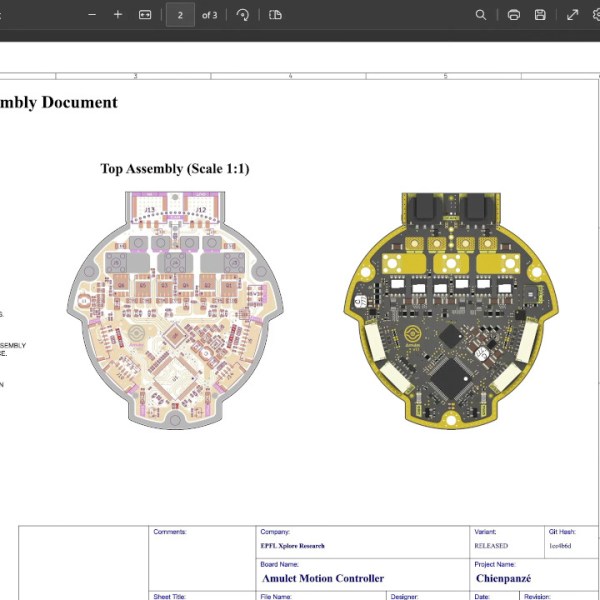600x600 pixels.
Task: Click the "of 3" page count label
Action: pyautogui.click(x=209, y=15)
